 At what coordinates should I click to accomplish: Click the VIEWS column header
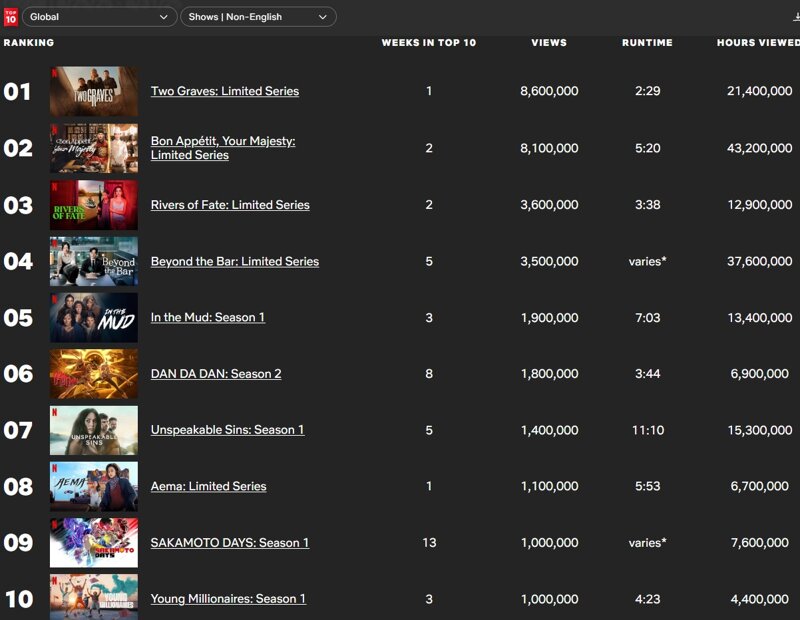click(x=549, y=42)
